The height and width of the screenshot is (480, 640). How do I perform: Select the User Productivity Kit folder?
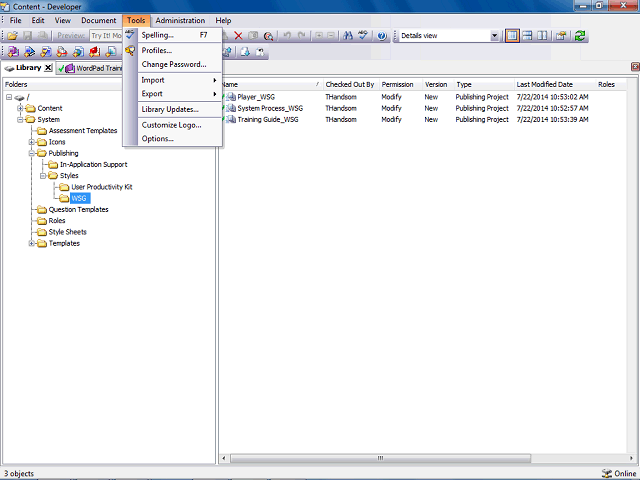(102, 187)
